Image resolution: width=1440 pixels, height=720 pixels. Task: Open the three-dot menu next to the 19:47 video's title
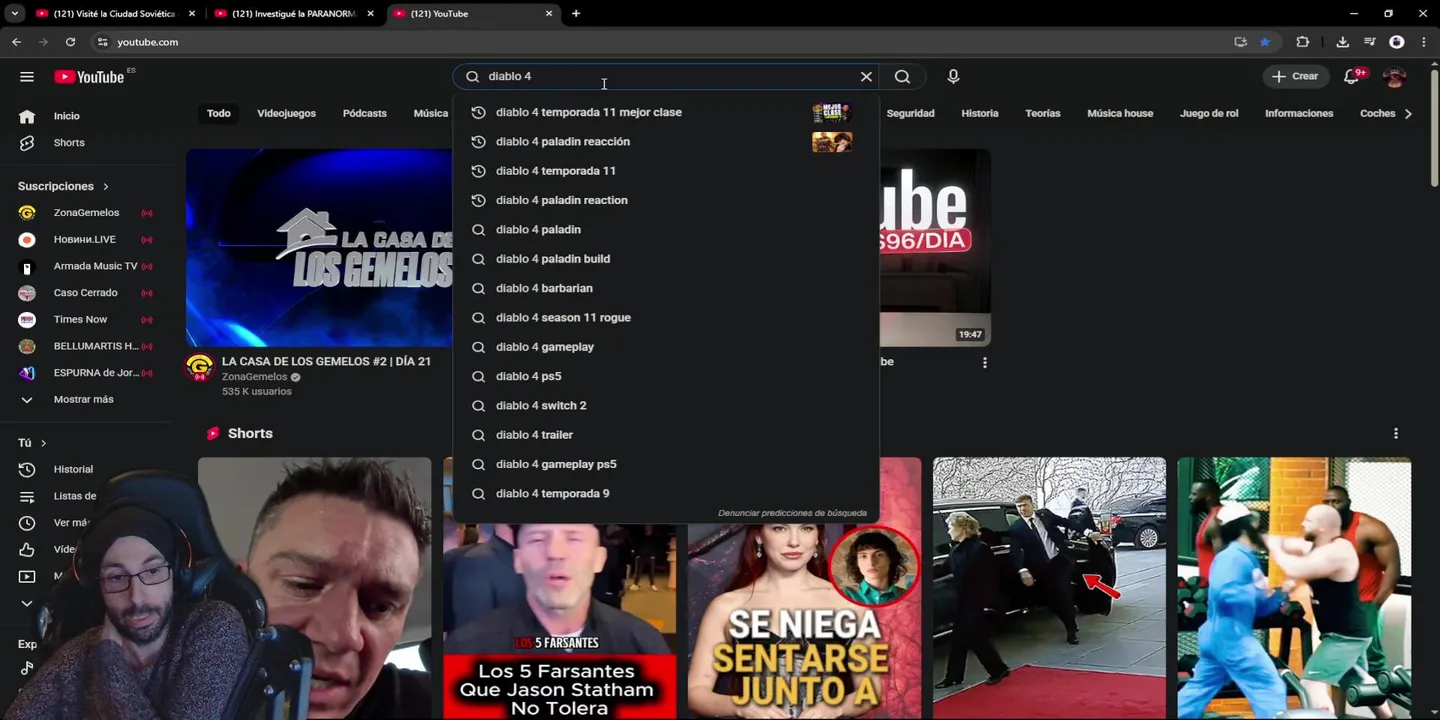985,363
